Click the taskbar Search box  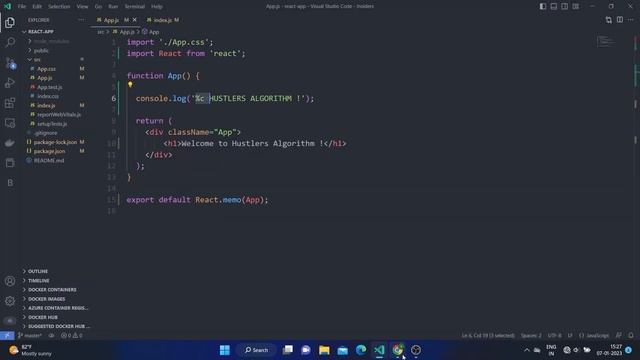coord(256,350)
